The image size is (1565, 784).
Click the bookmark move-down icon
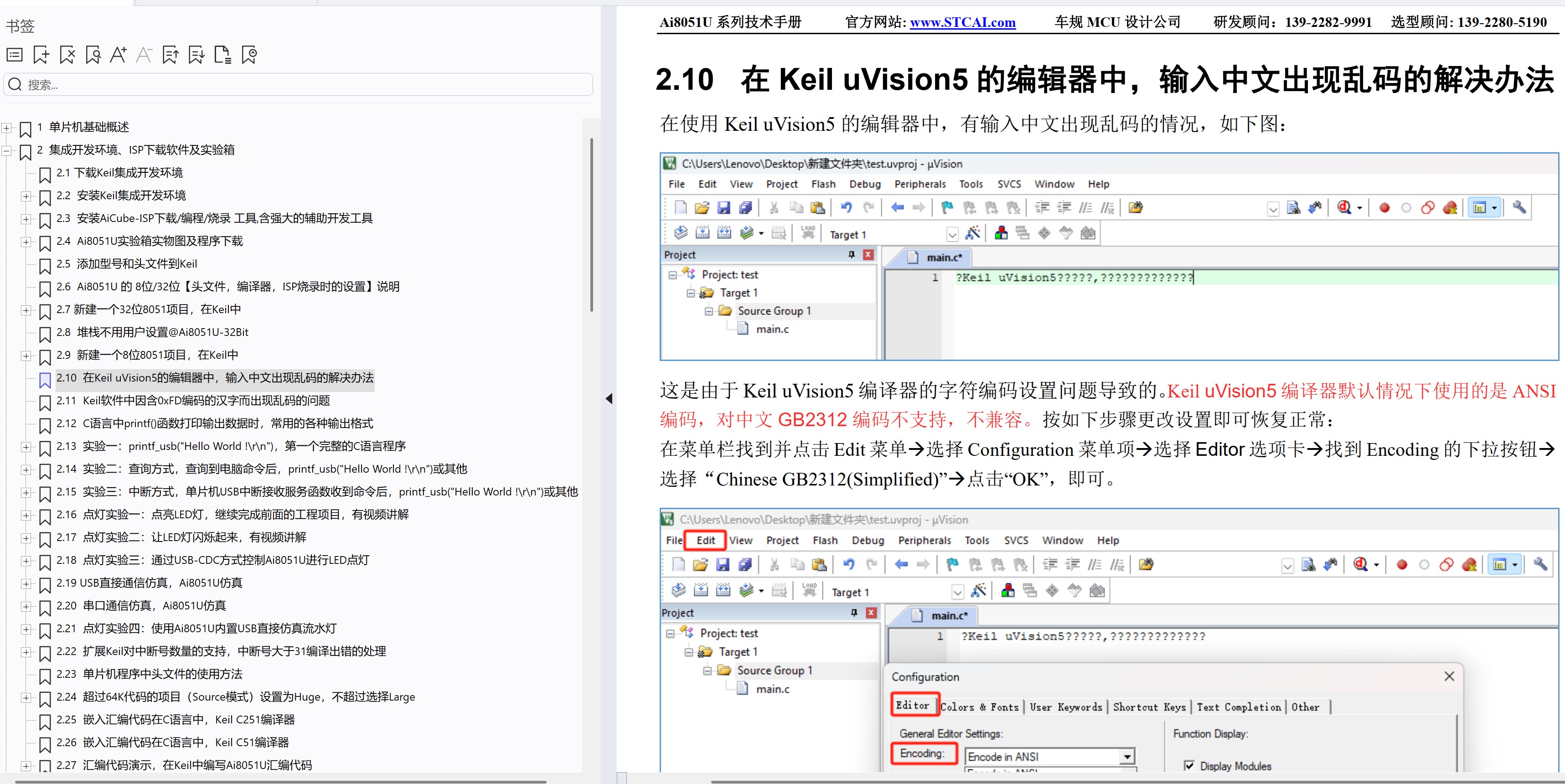(196, 55)
